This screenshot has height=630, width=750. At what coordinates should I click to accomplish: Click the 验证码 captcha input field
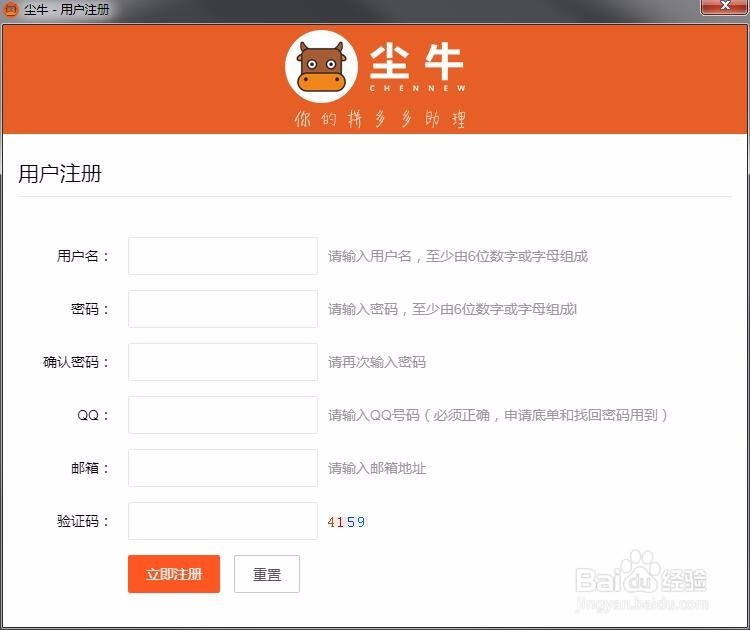tap(222, 521)
